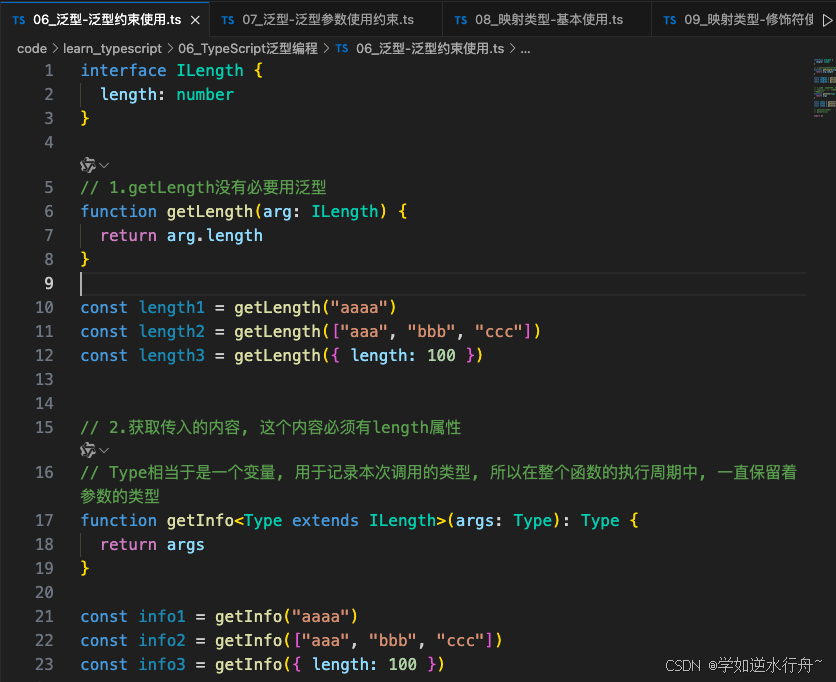Switch to the 09_映射类型-修饰符 tab

click(x=736, y=19)
